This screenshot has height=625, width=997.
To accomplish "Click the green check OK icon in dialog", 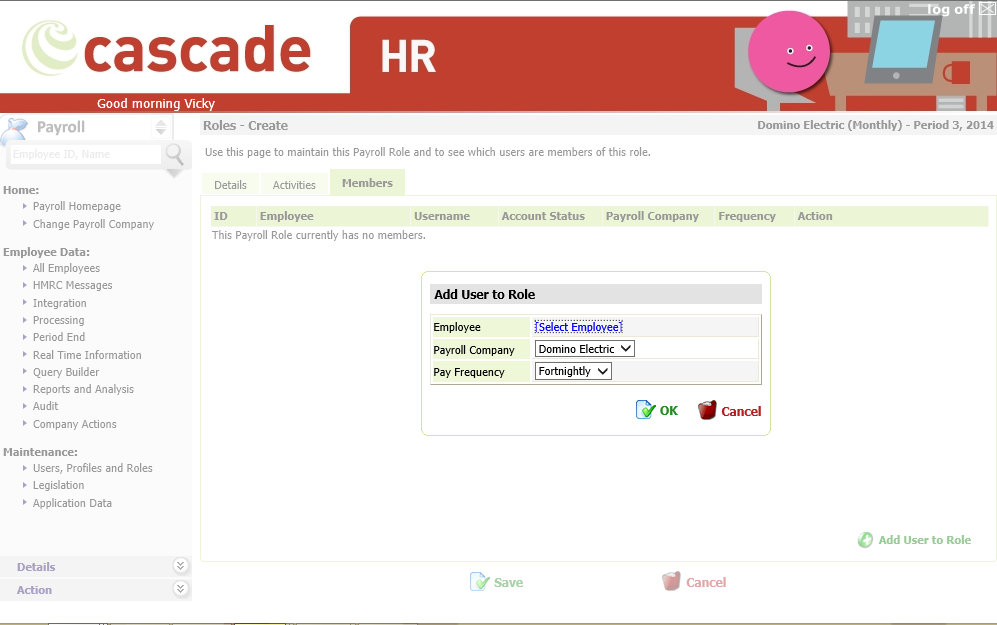I will tap(645, 410).
